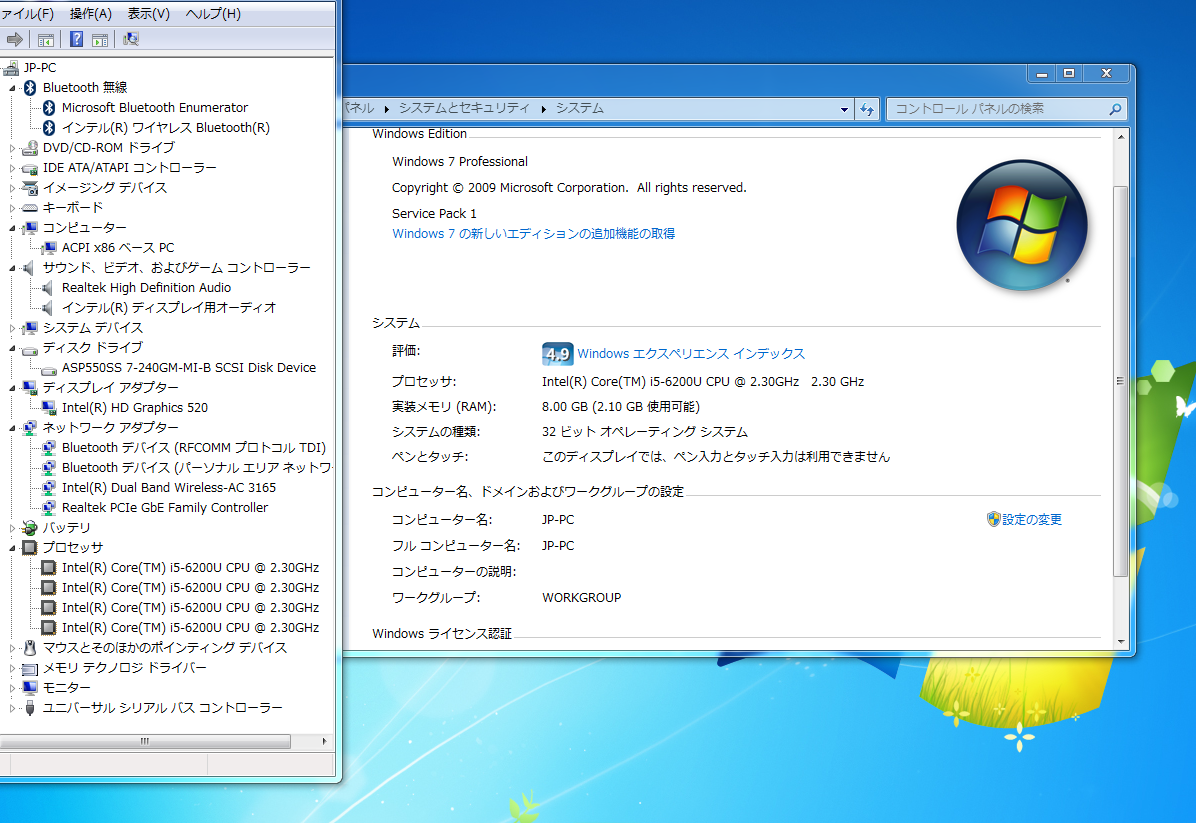Open Windows エクスペリエンス インデックス link
Screen dimensions: 1196x823
click(691, 354)
